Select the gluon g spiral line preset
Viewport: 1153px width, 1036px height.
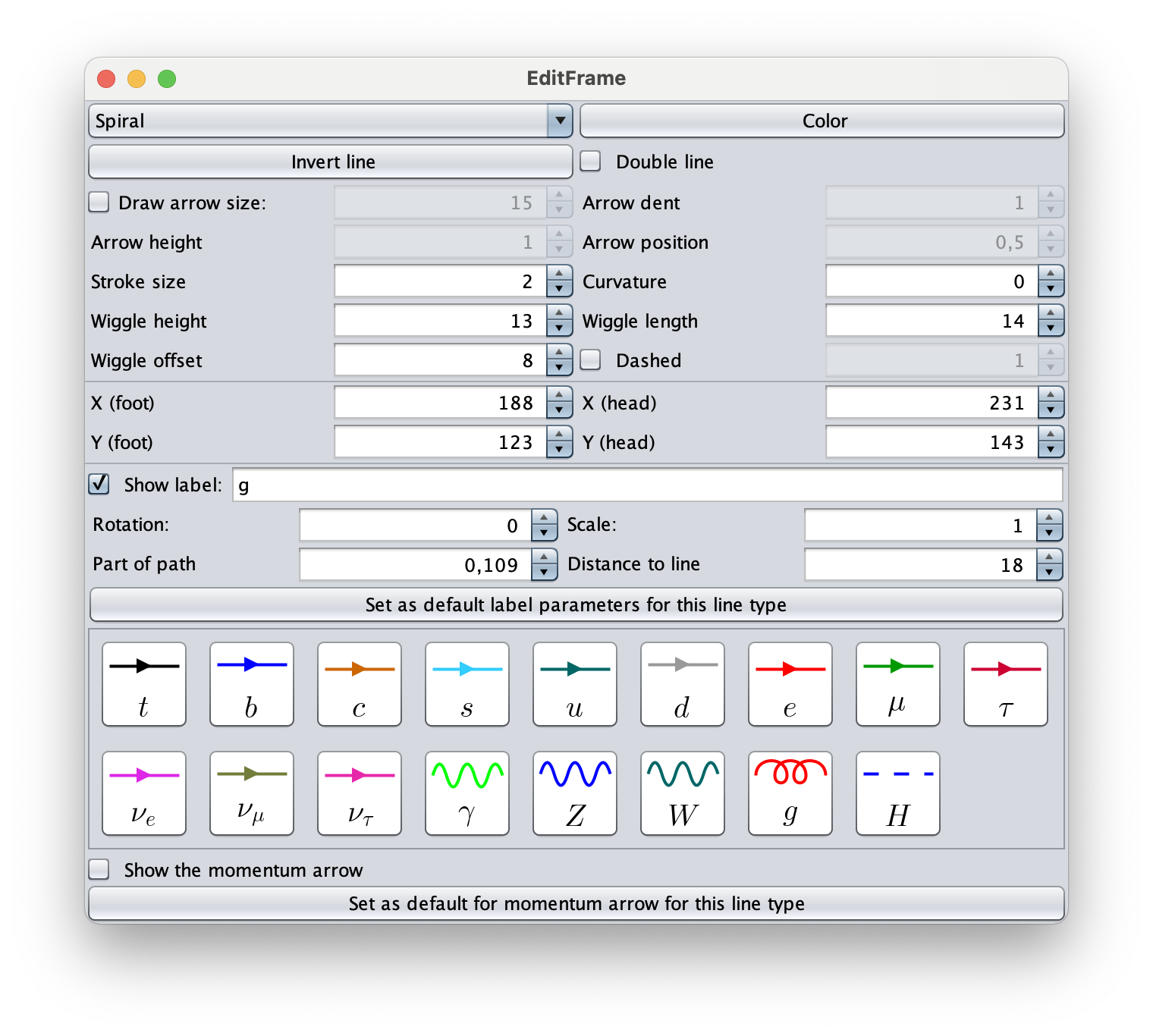[x=790, y=793]
